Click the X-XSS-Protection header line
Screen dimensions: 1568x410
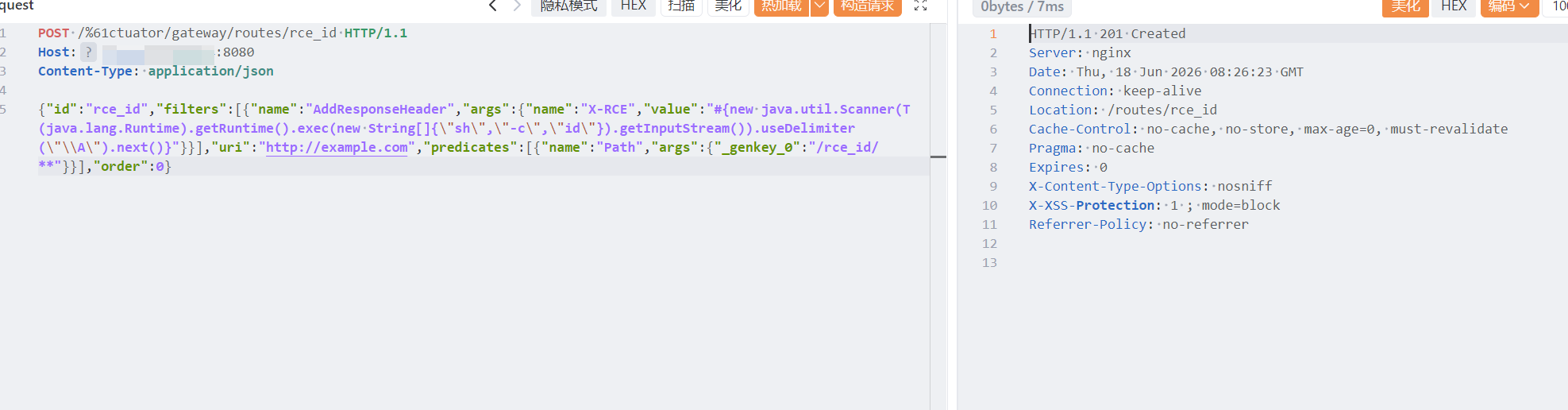pyautogui.click(x=1154, y=206)
